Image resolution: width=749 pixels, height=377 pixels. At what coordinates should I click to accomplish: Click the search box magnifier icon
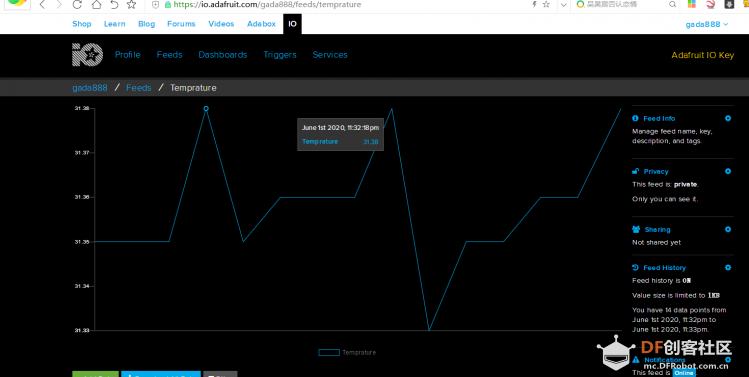[x=672, y=4]
